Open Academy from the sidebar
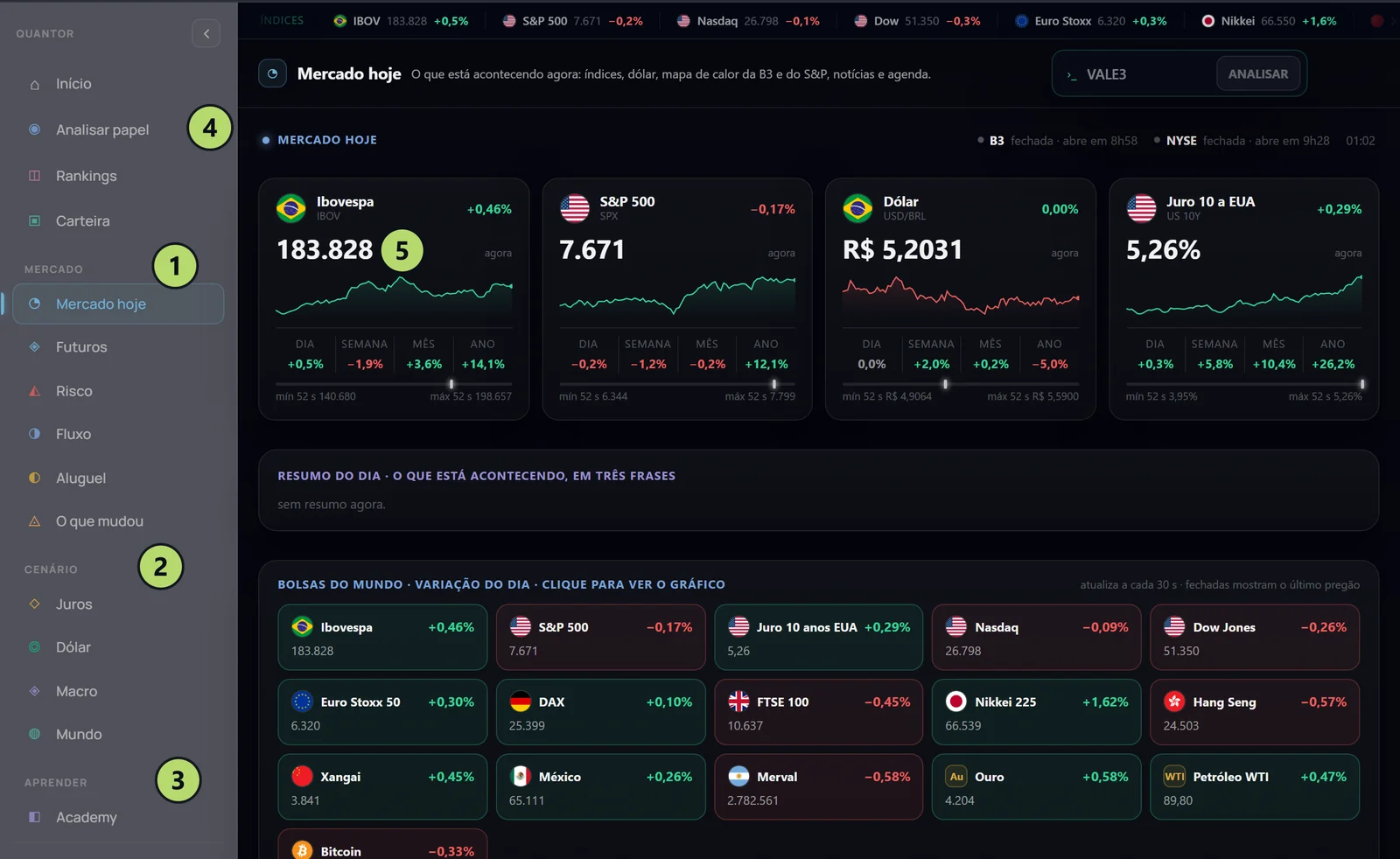This screenshot has width=1400, height=859. [x=118, y=817]
